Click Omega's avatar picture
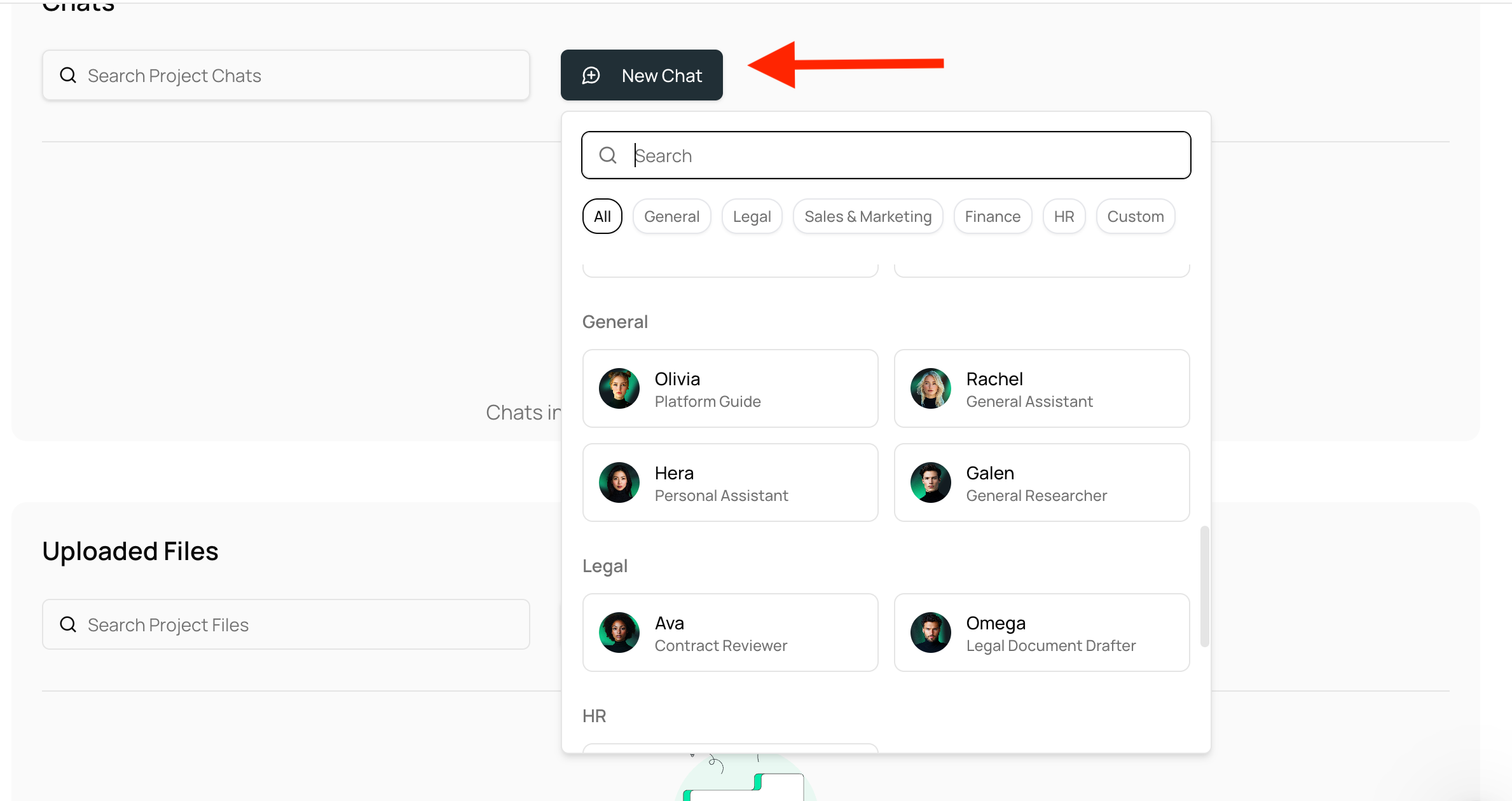 [930, 633]
